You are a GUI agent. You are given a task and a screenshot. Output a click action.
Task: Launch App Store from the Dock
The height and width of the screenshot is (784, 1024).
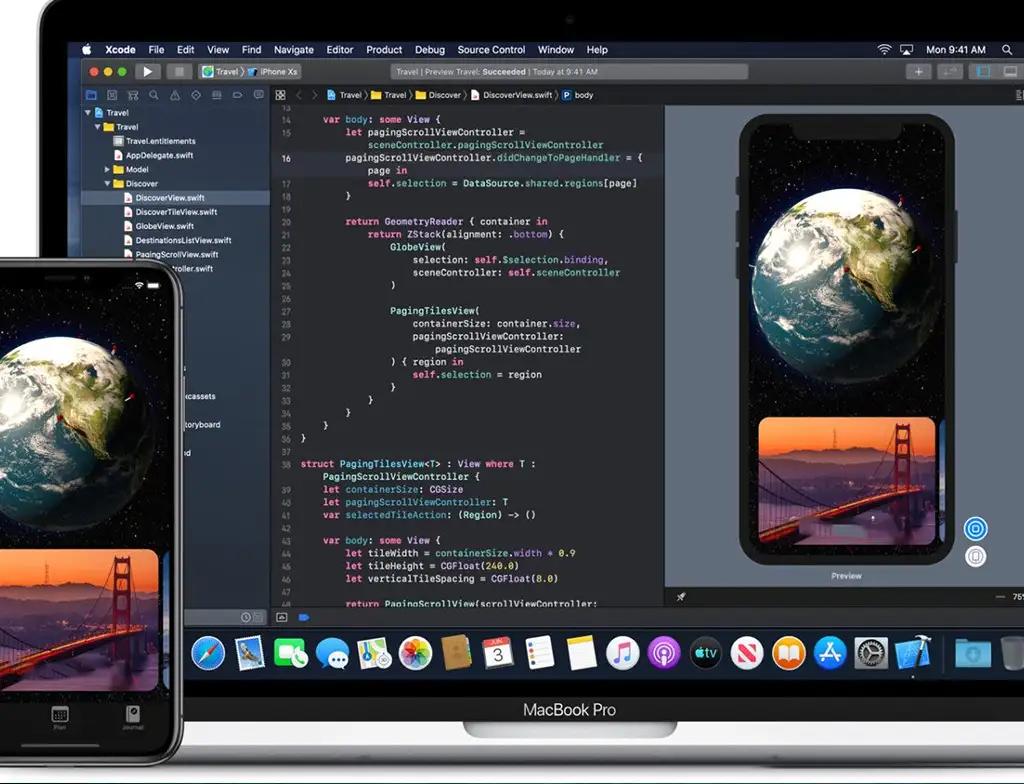830,653
